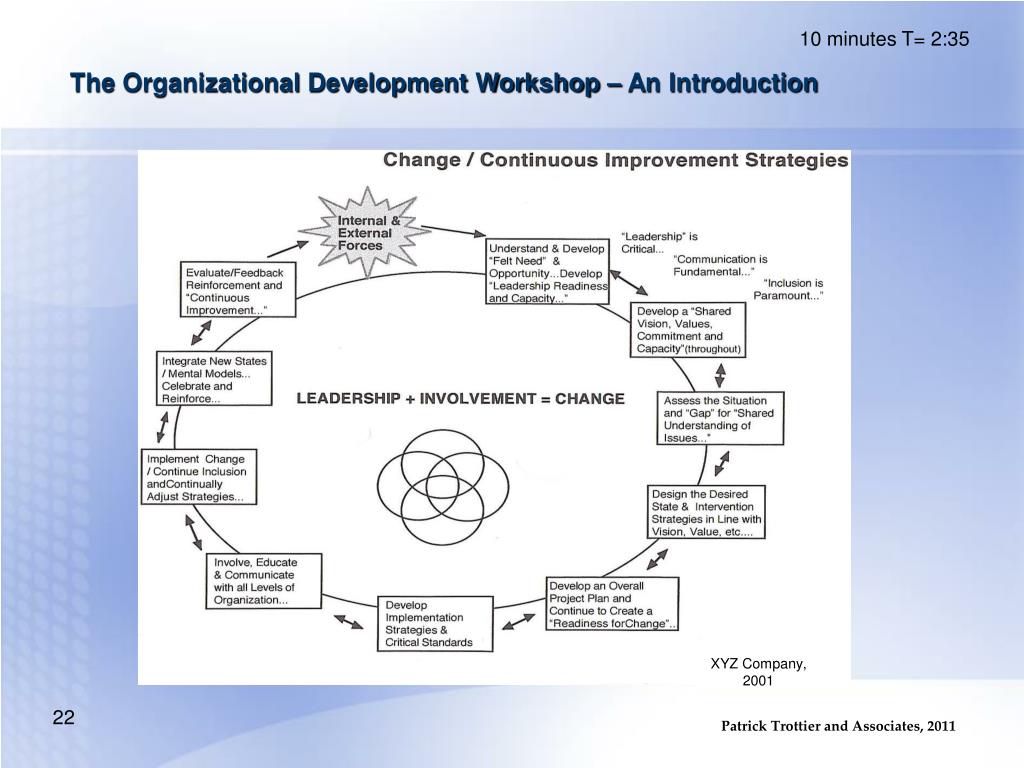Click the double arrow between Felt Need and Shared Vision boxes
The image size is (1024, 768).
pyautogui.click(x=628, y=282)
